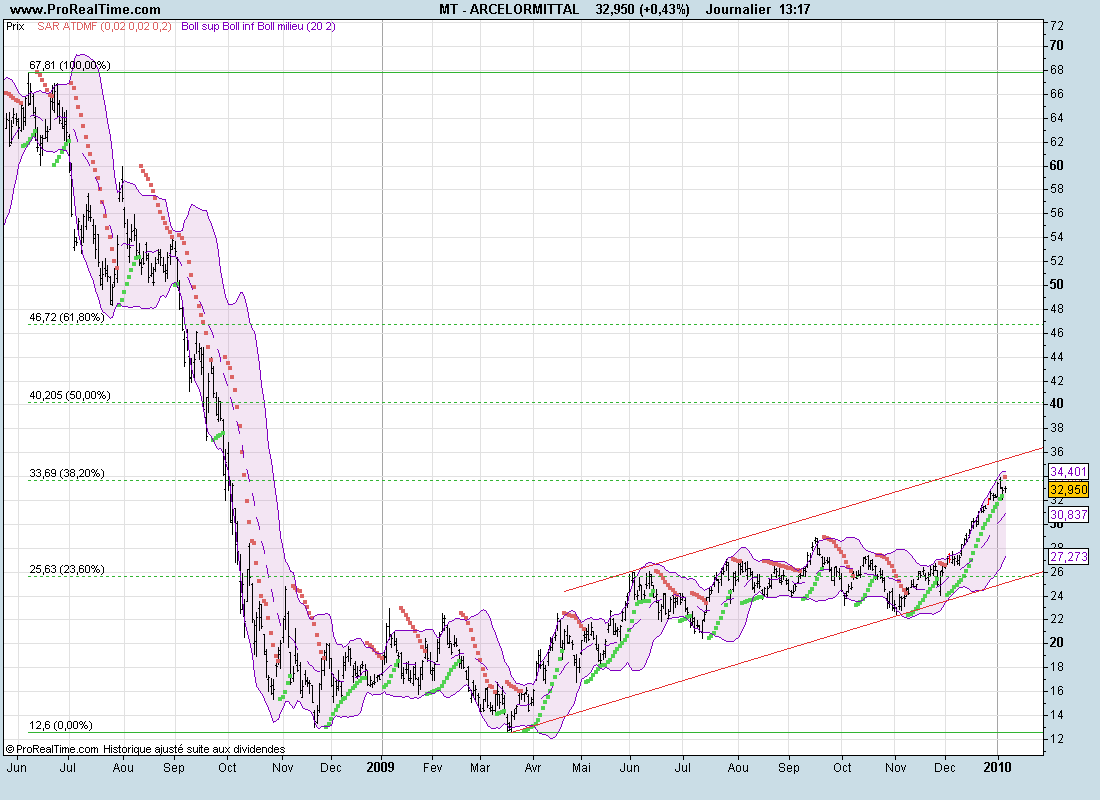
Task: Click the 30,837 middle Bollinger value tag
Action: point(1068,514)
